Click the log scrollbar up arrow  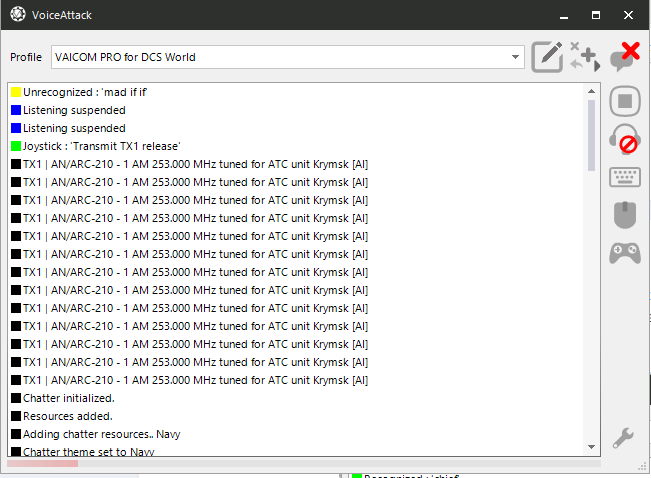click(591, 91)
